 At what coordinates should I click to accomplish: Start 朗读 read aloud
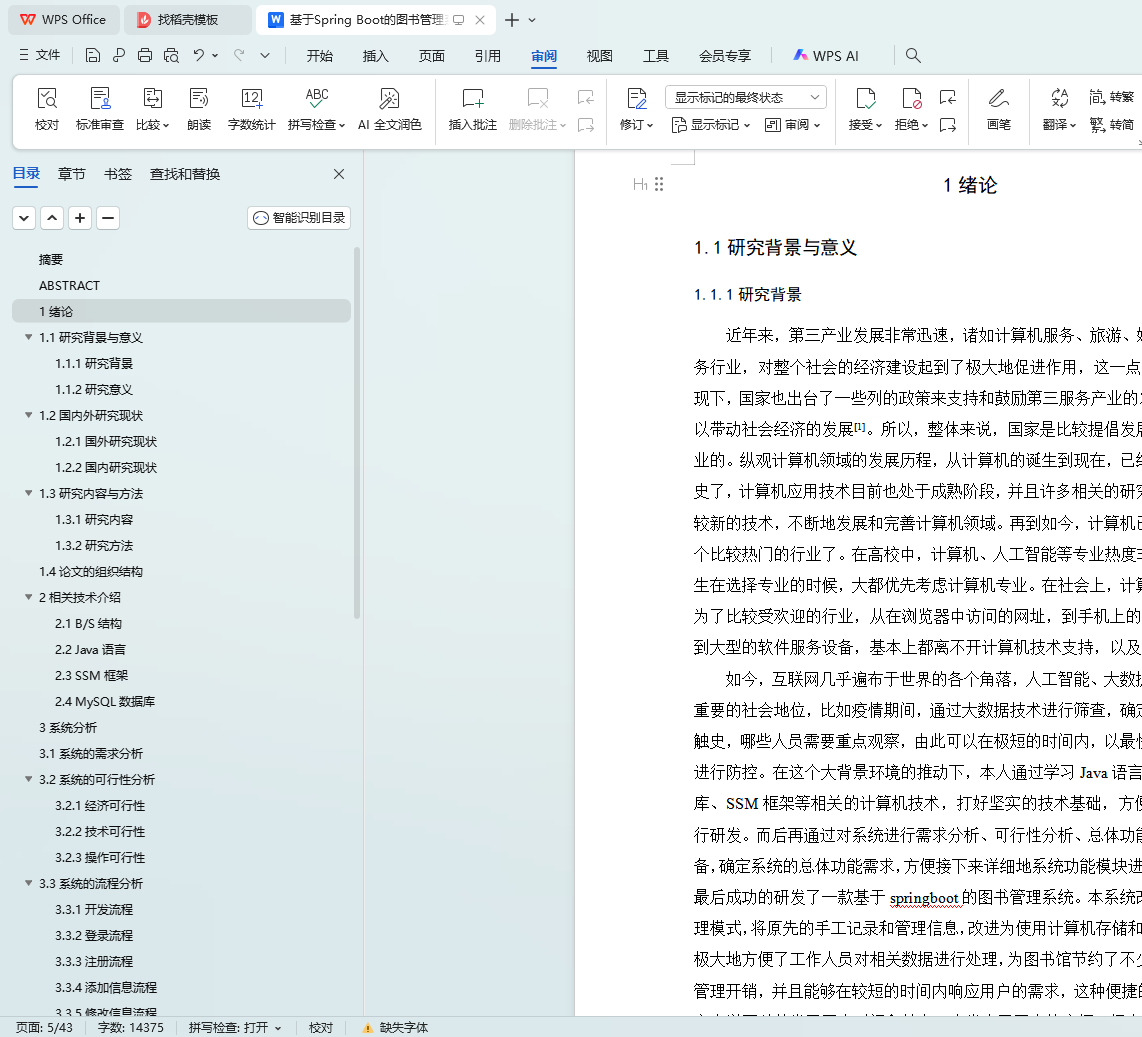(199, 109)
